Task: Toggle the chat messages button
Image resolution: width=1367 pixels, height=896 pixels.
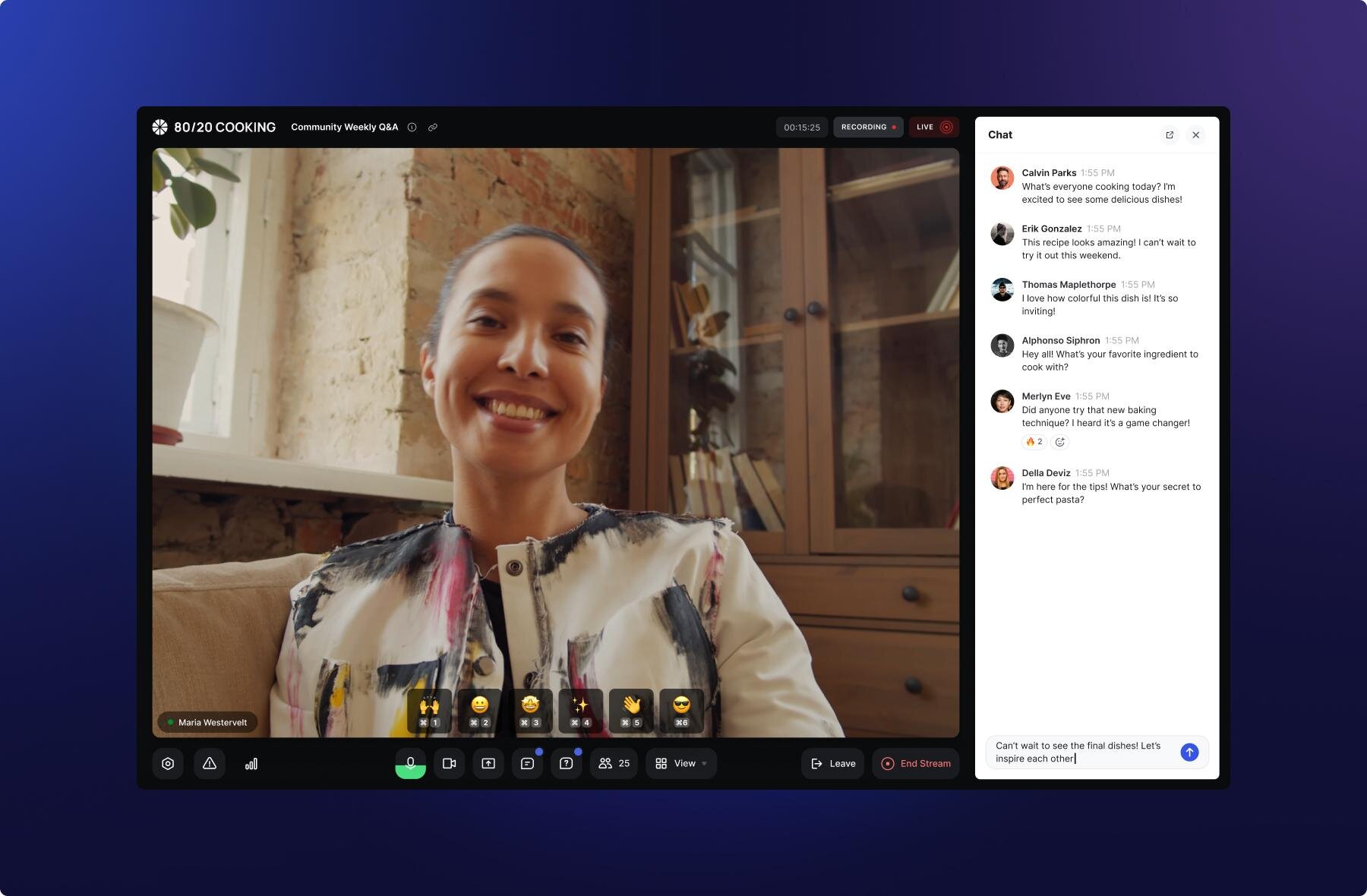Action: [527, 763]
